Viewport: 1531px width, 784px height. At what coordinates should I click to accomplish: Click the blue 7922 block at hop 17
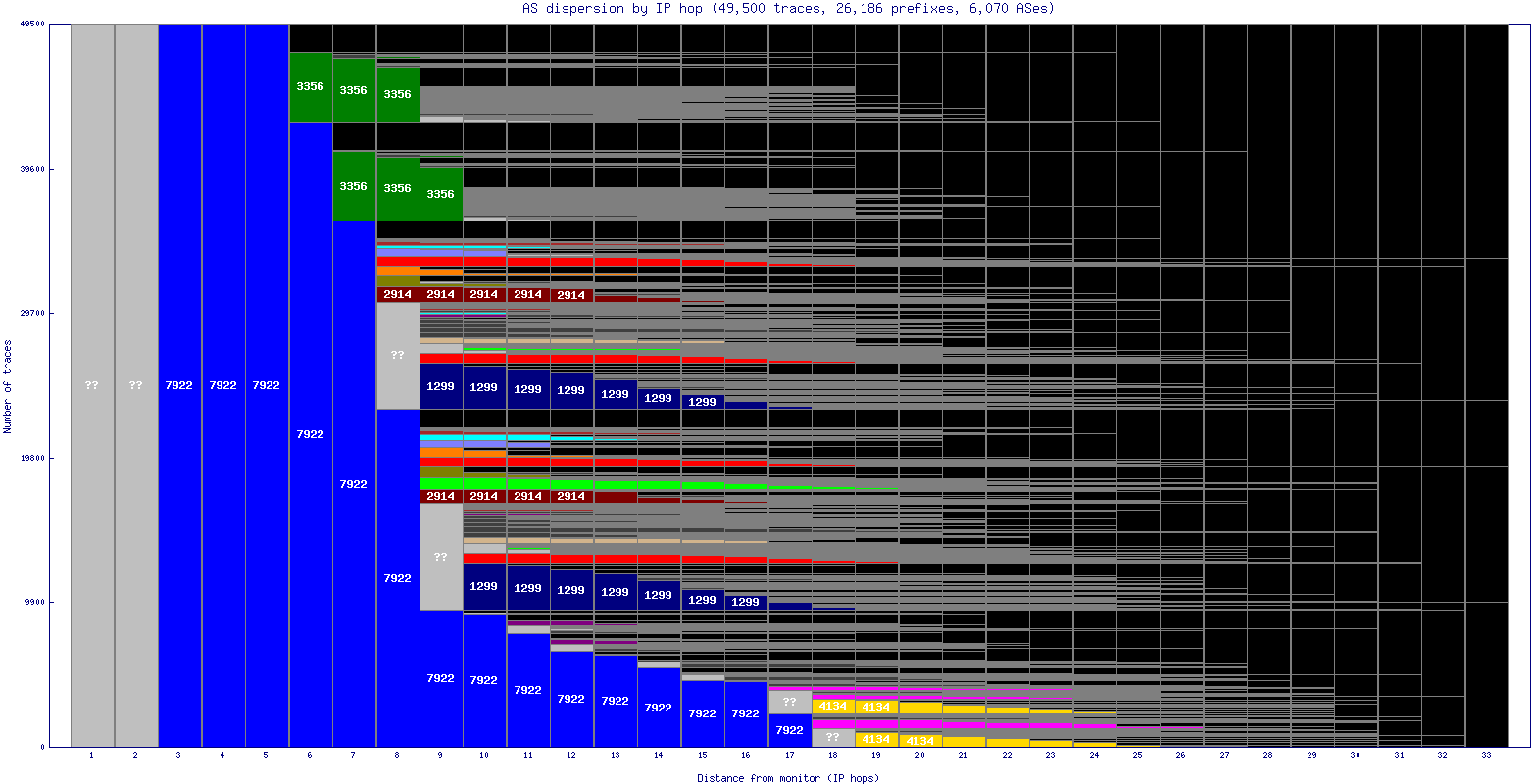point(789,730)
